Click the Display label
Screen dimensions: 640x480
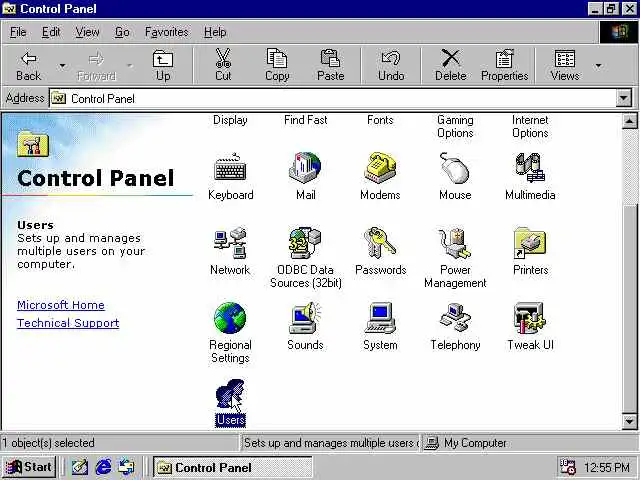point(230,120)
